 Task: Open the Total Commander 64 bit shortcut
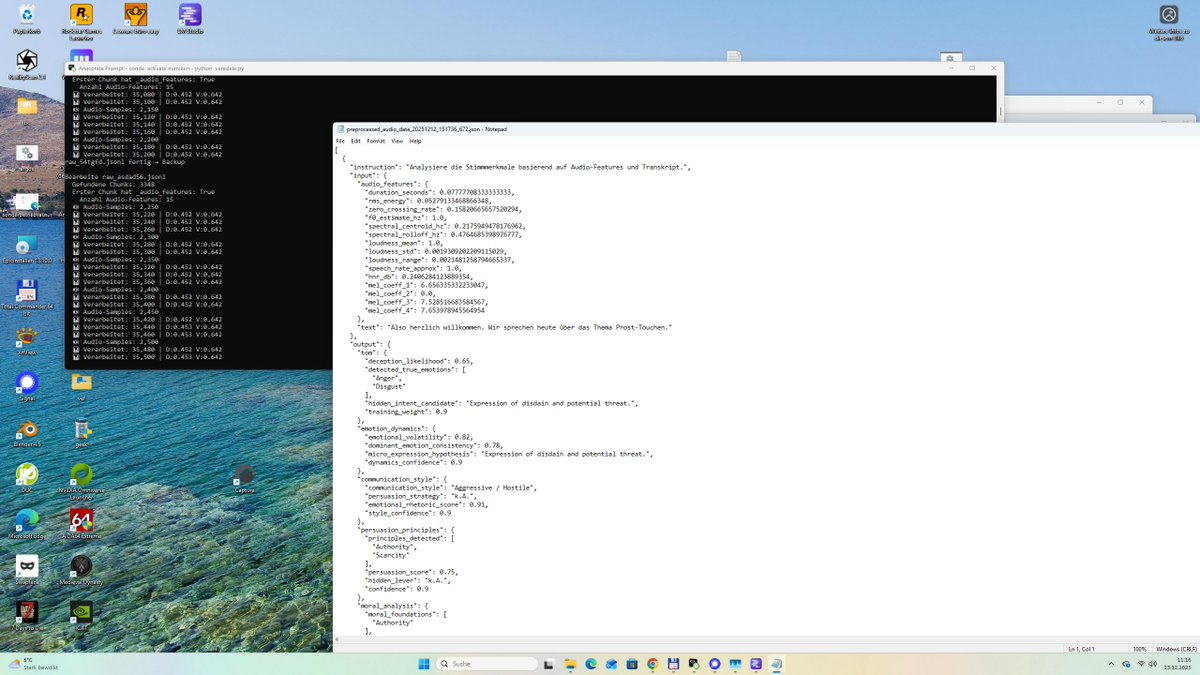(27, 295)
